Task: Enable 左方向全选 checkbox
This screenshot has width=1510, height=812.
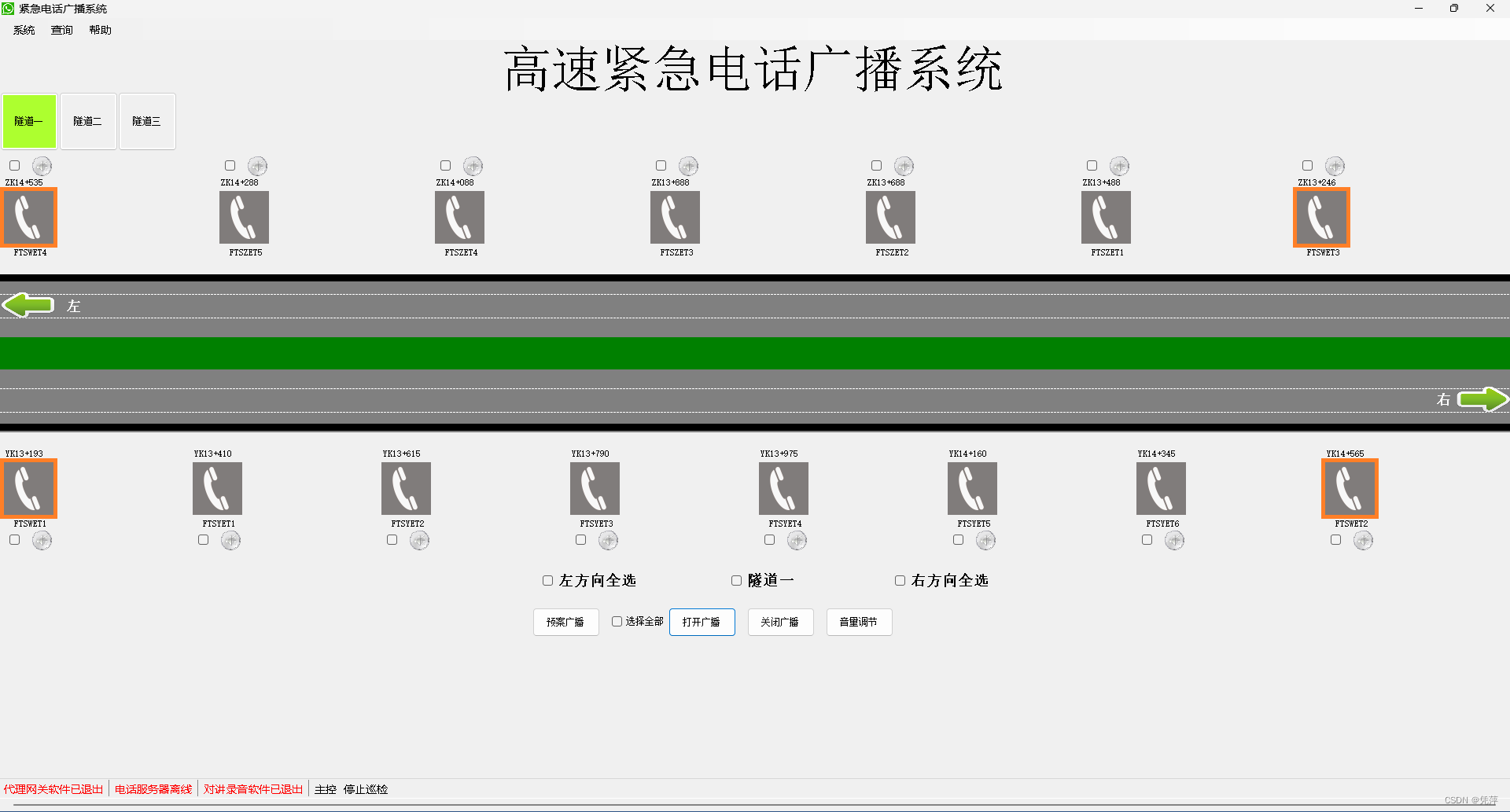Action: (x=548, y=581)
